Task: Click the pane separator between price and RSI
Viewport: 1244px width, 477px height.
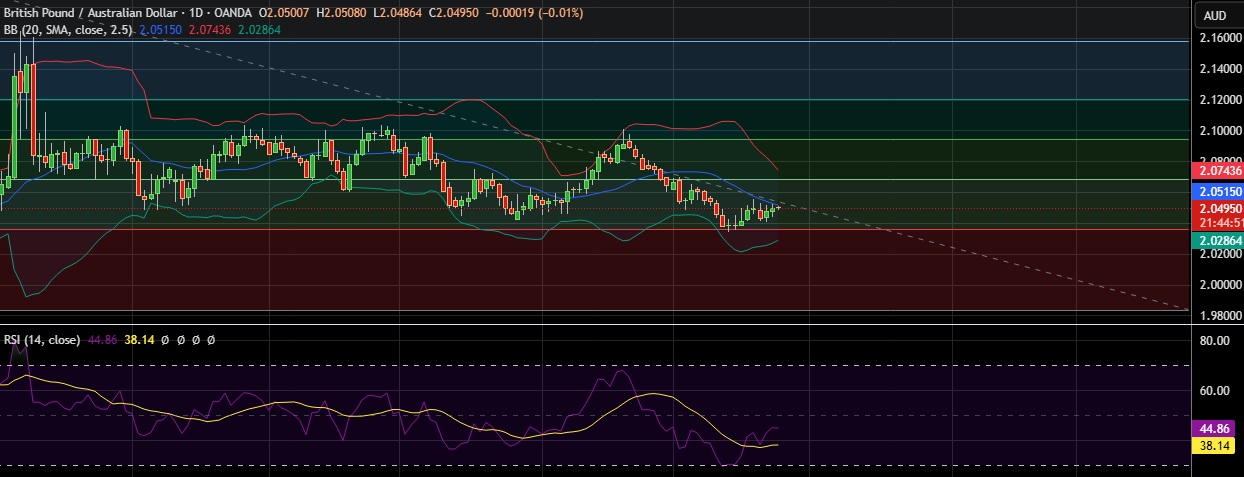Action: point(600,324)
